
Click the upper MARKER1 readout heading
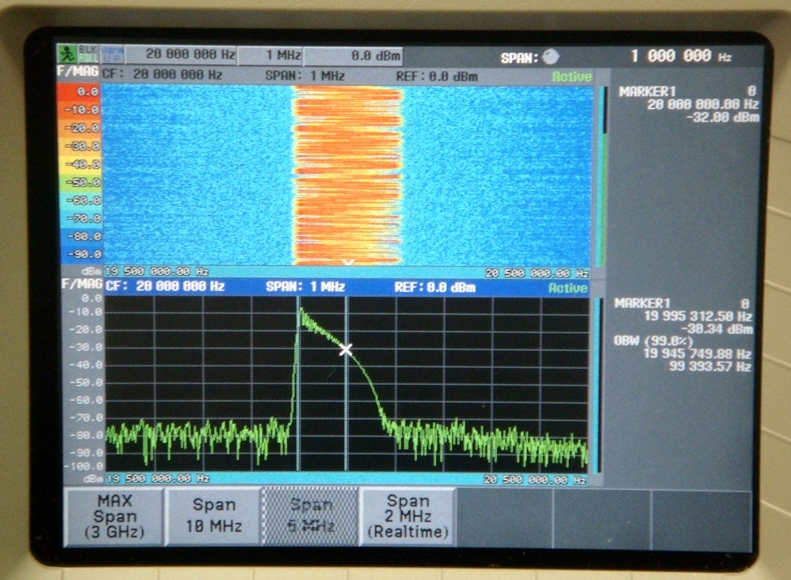point(647,92)
